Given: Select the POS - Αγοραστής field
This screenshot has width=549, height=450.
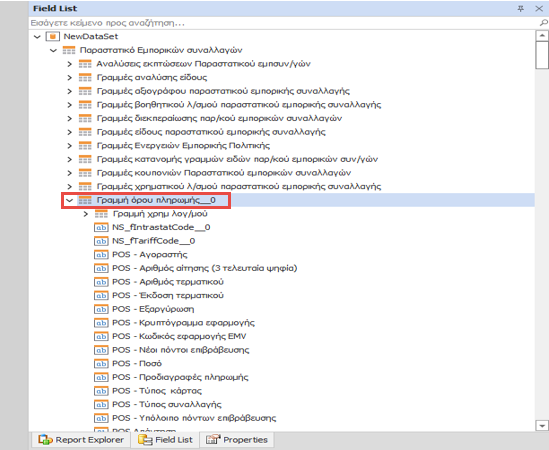Looking at the screenshot, I should [150, 255].
